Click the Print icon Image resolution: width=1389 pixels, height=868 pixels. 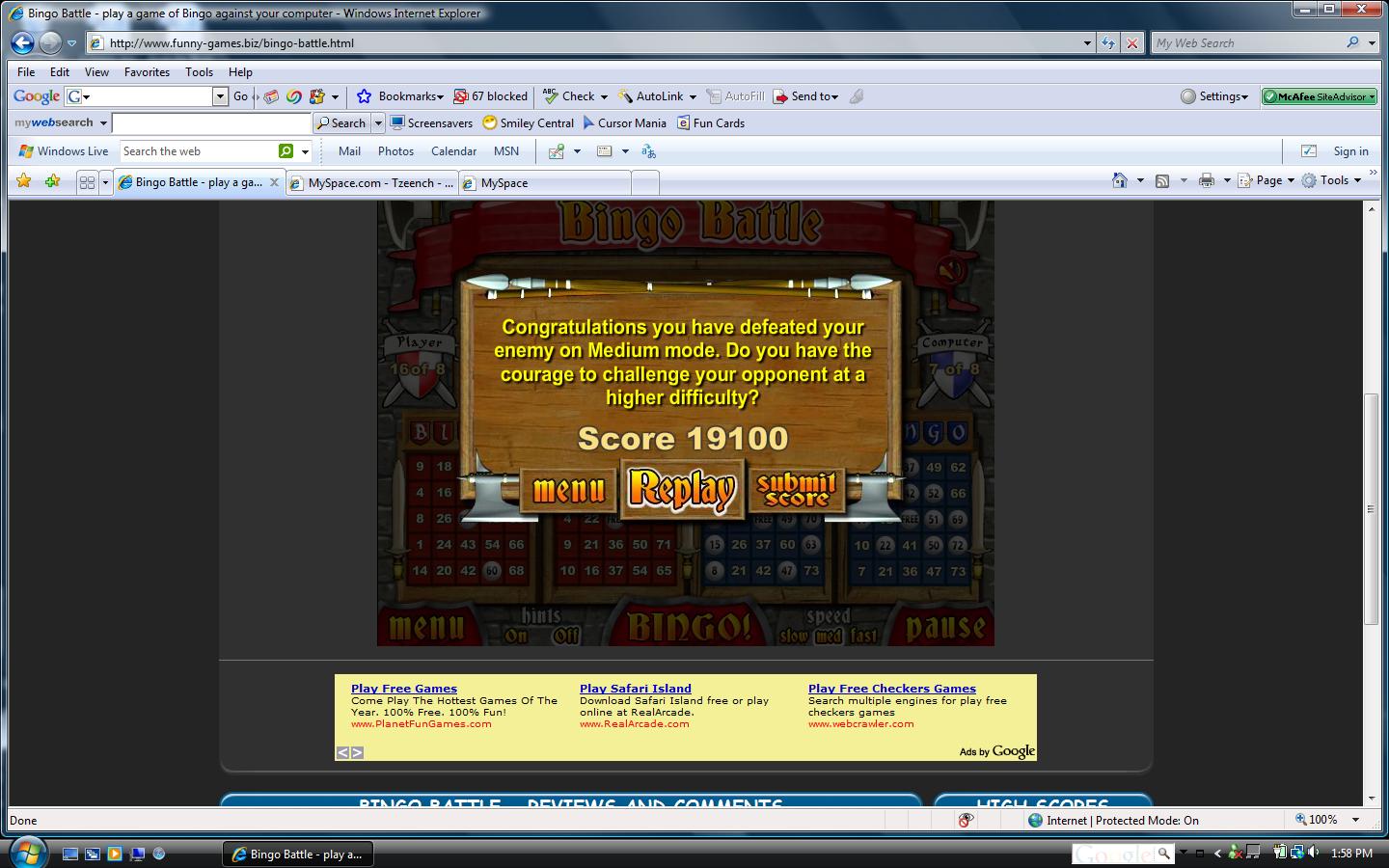tap(1205, 180)
